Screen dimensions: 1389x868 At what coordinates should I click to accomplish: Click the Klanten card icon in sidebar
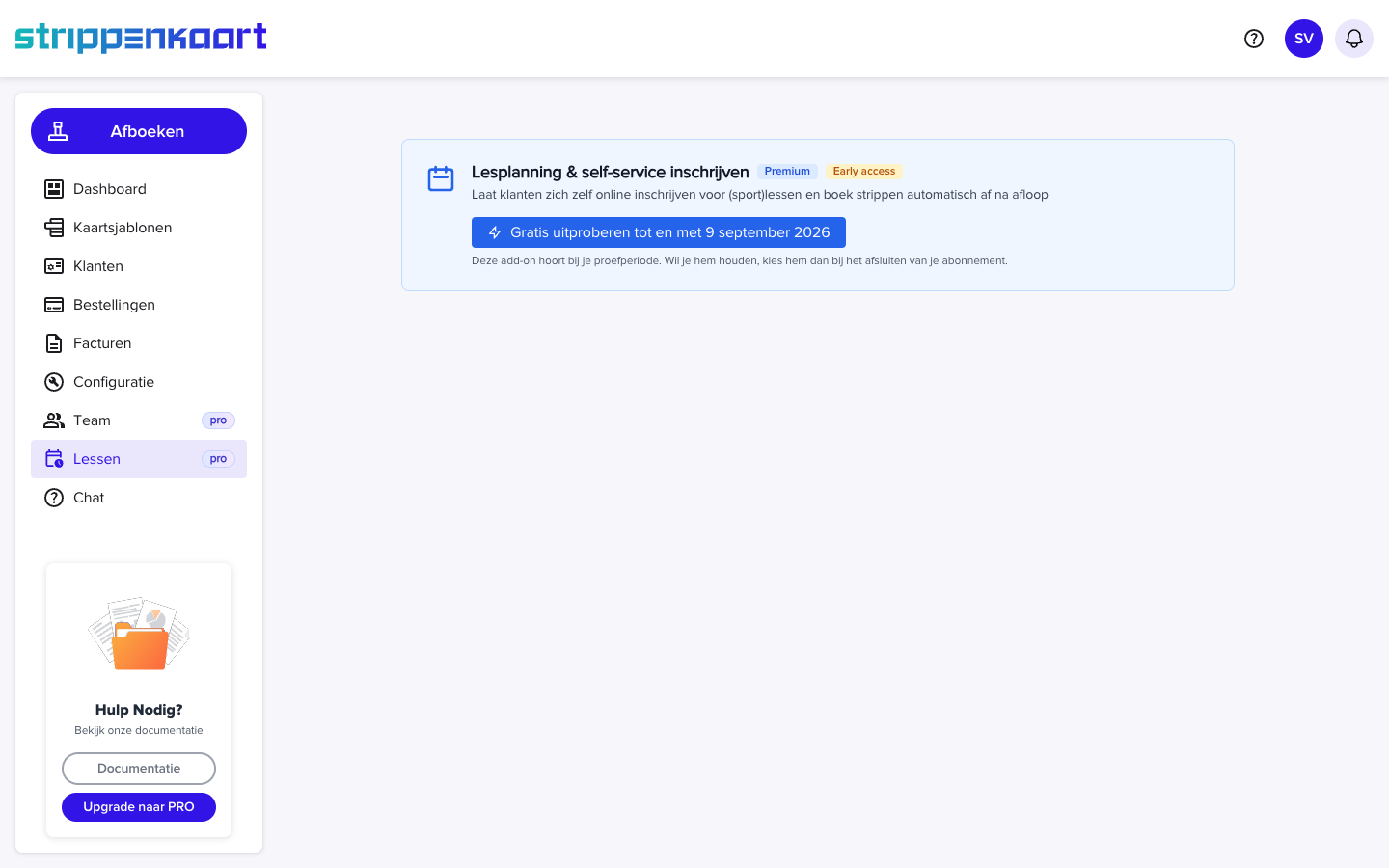tap(54, 266)
